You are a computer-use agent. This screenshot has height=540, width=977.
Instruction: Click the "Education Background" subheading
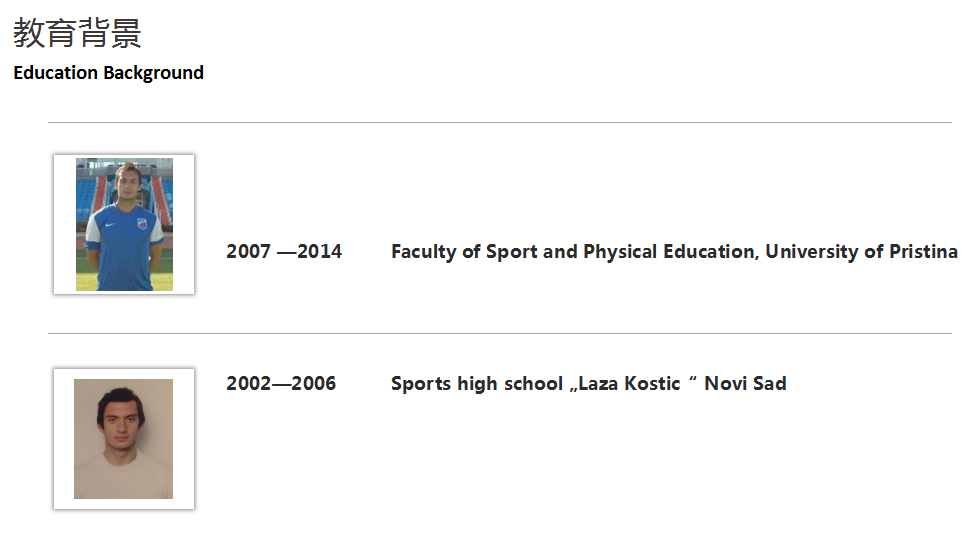108,73
